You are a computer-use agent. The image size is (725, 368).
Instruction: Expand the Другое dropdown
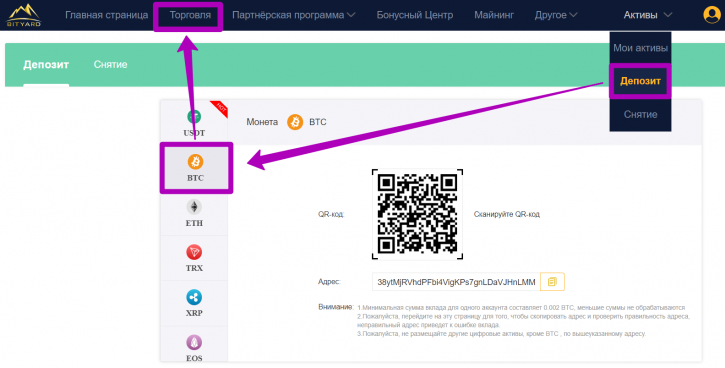pyautogui.click(x=556, y=15)
